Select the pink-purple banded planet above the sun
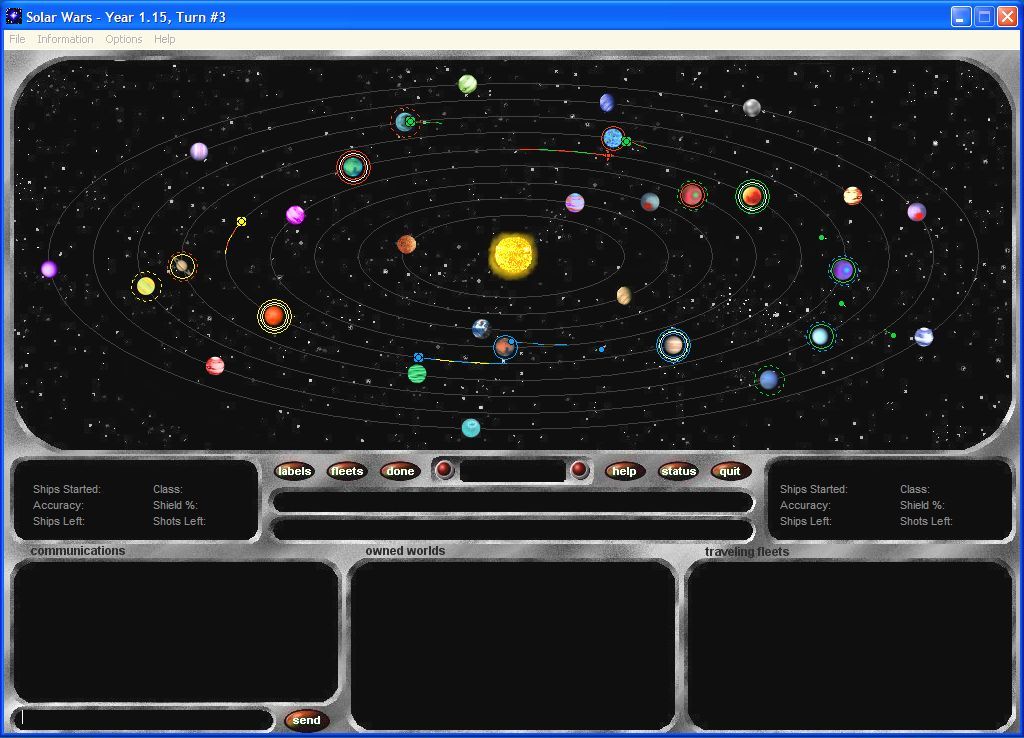The width and height of the screenshot is (1024, 738). [575, 202]
